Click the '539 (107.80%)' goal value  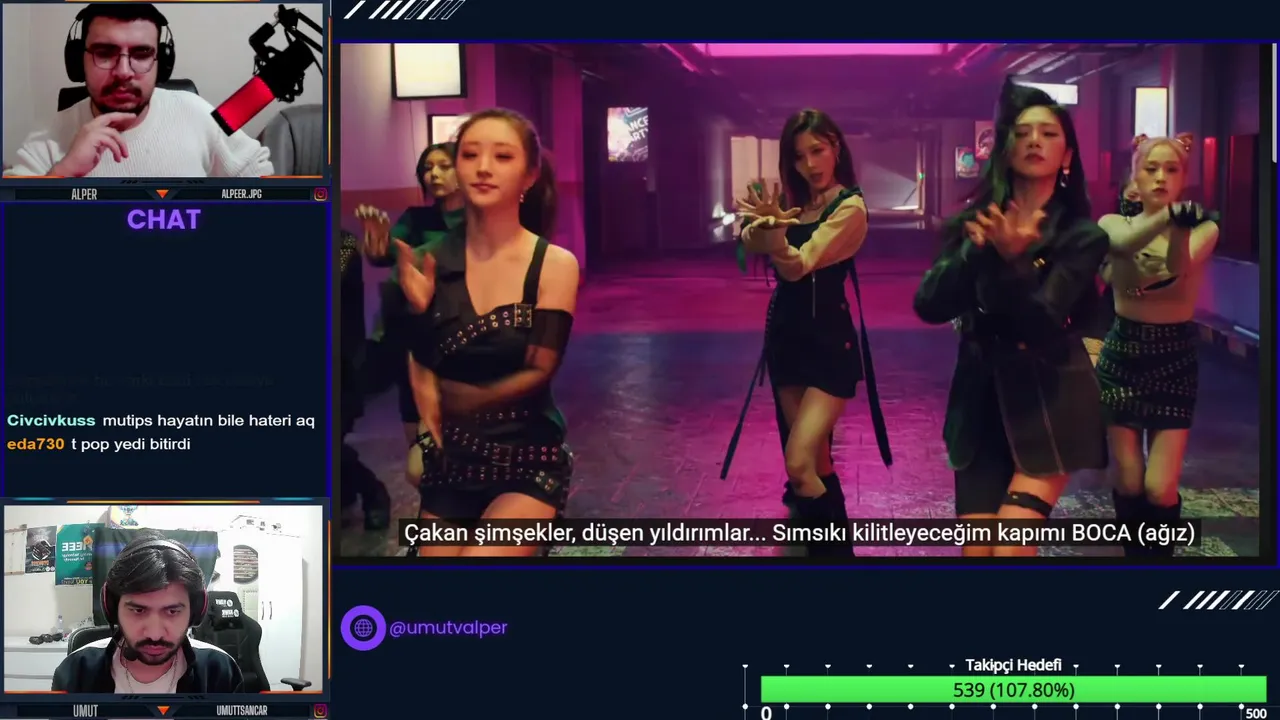pos(1013,690)
